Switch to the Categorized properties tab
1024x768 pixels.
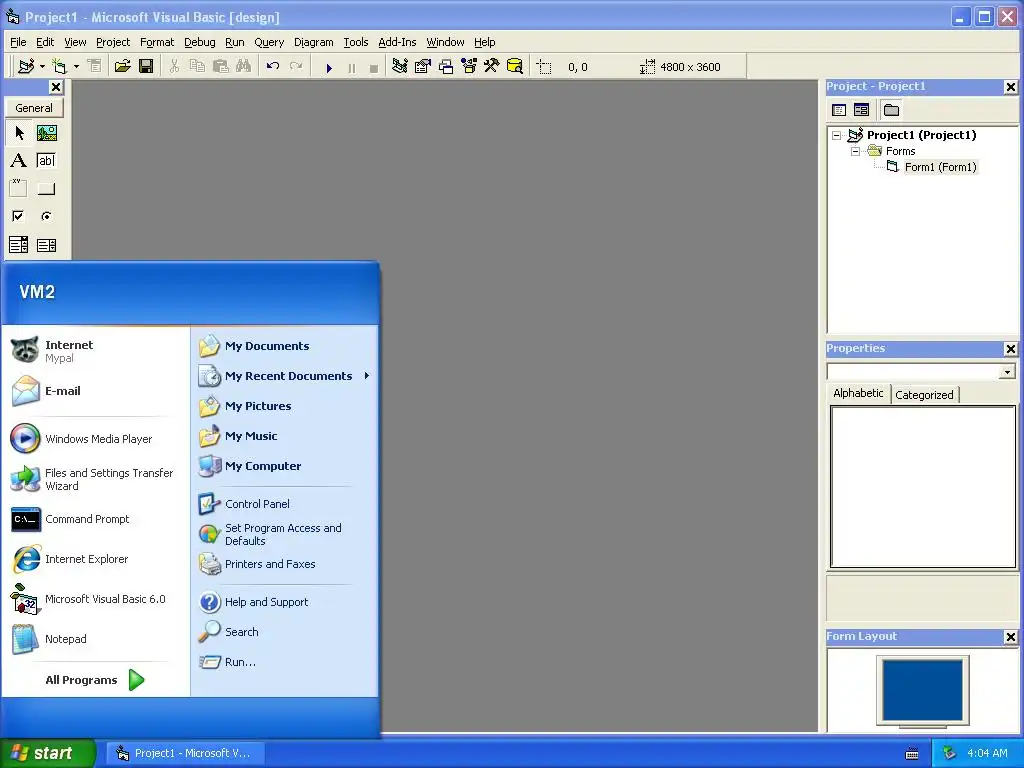[x=924, y=394]
